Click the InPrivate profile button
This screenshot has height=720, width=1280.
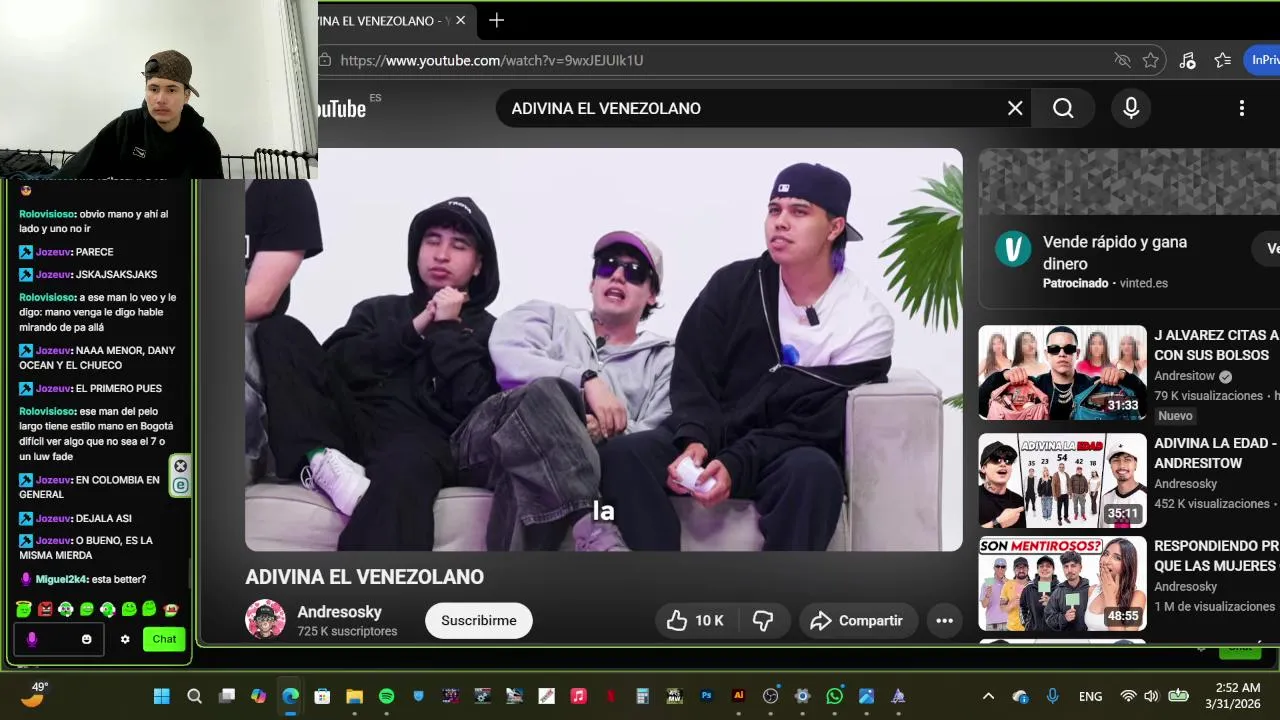point(1263,60)
